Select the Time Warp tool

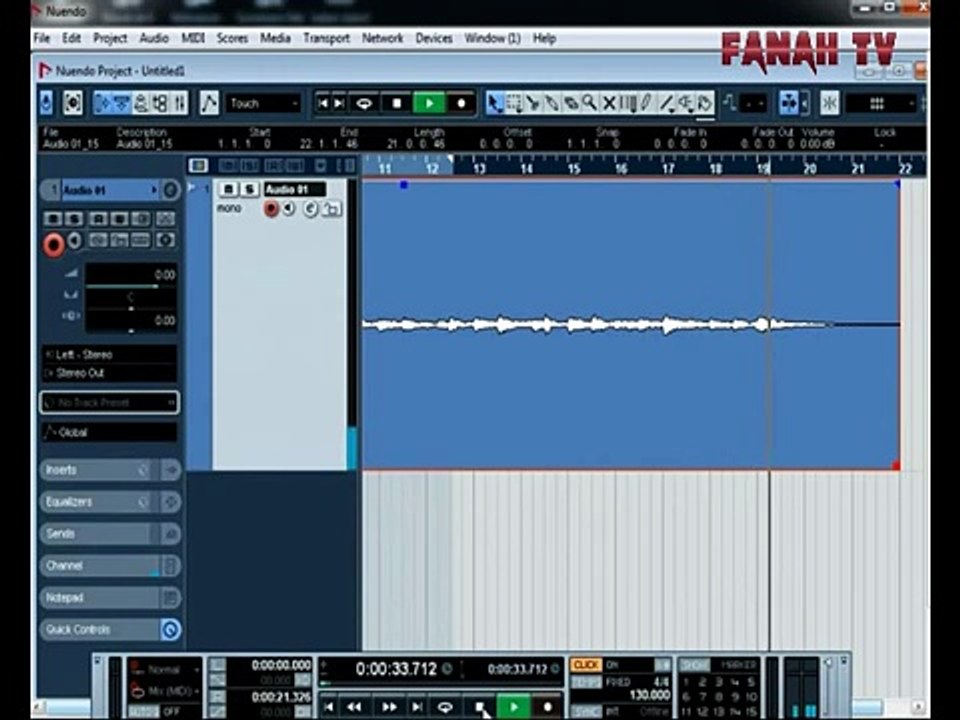point(628,103)
